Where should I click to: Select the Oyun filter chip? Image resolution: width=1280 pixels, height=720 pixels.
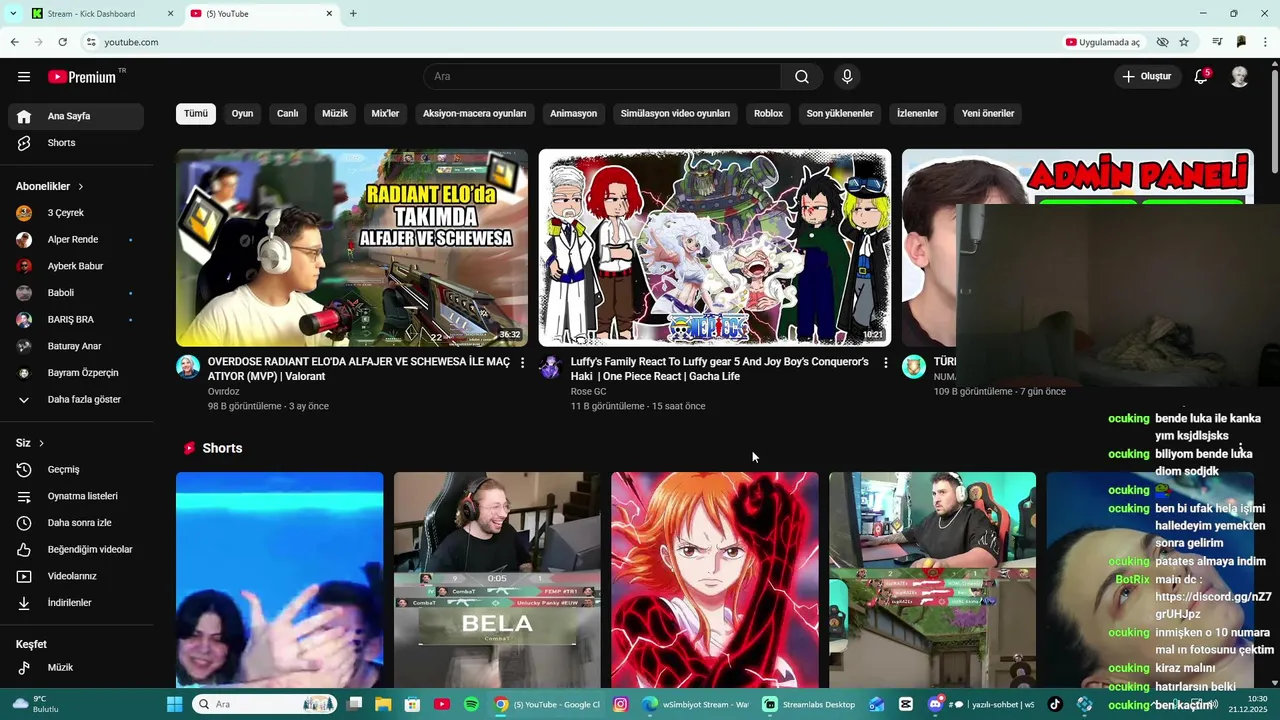pos(242,113)
